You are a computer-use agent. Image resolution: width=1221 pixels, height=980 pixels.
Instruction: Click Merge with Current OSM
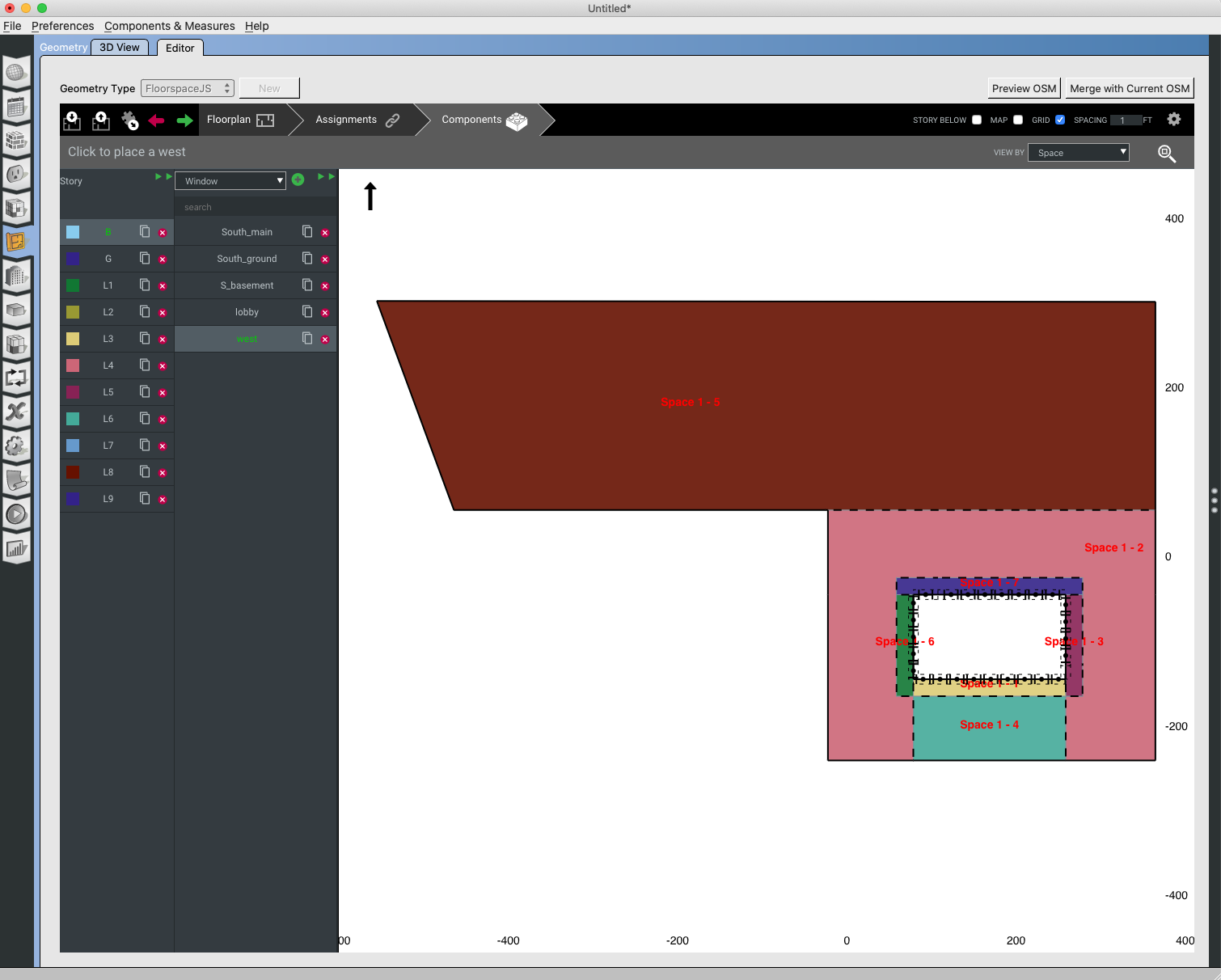[x=1129, y=87]
